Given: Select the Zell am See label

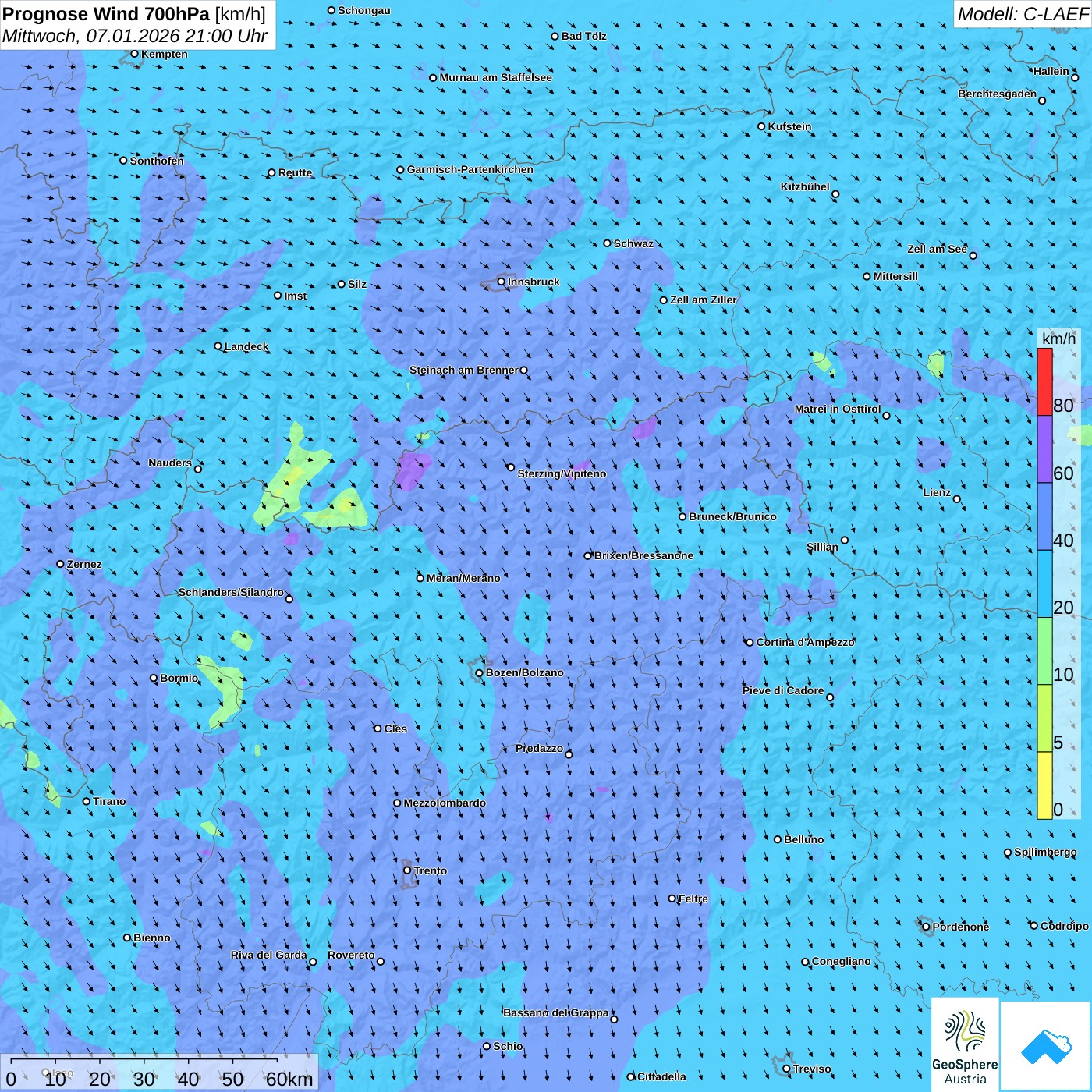Looking at the screenshot, I should (937, 249).
